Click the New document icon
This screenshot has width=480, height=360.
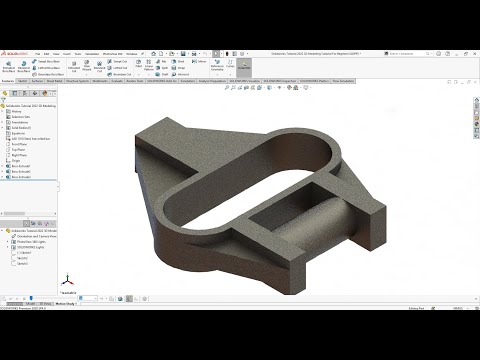(x=161, y=54)
